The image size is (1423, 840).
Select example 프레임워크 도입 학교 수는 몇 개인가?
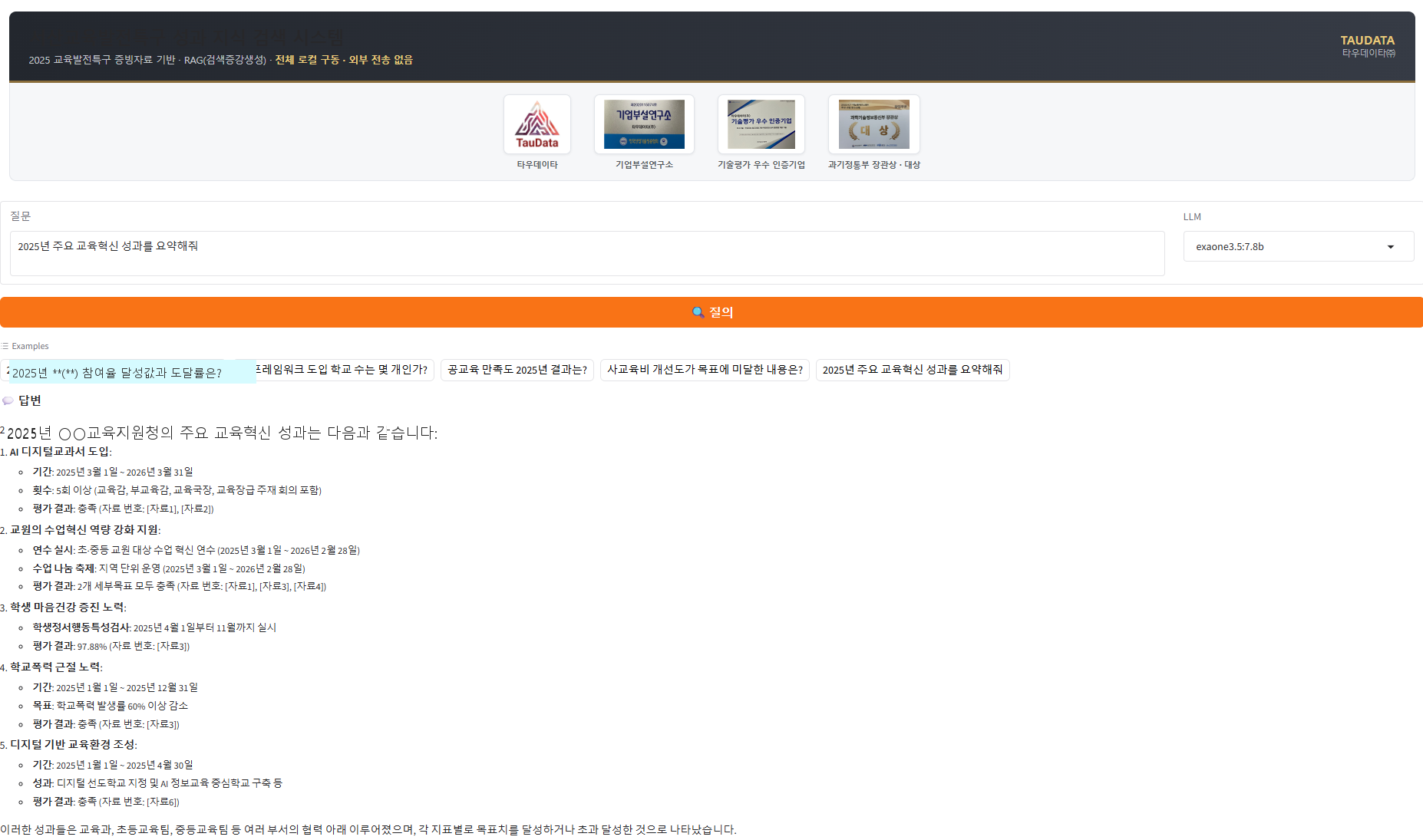[x=344, y=370]
